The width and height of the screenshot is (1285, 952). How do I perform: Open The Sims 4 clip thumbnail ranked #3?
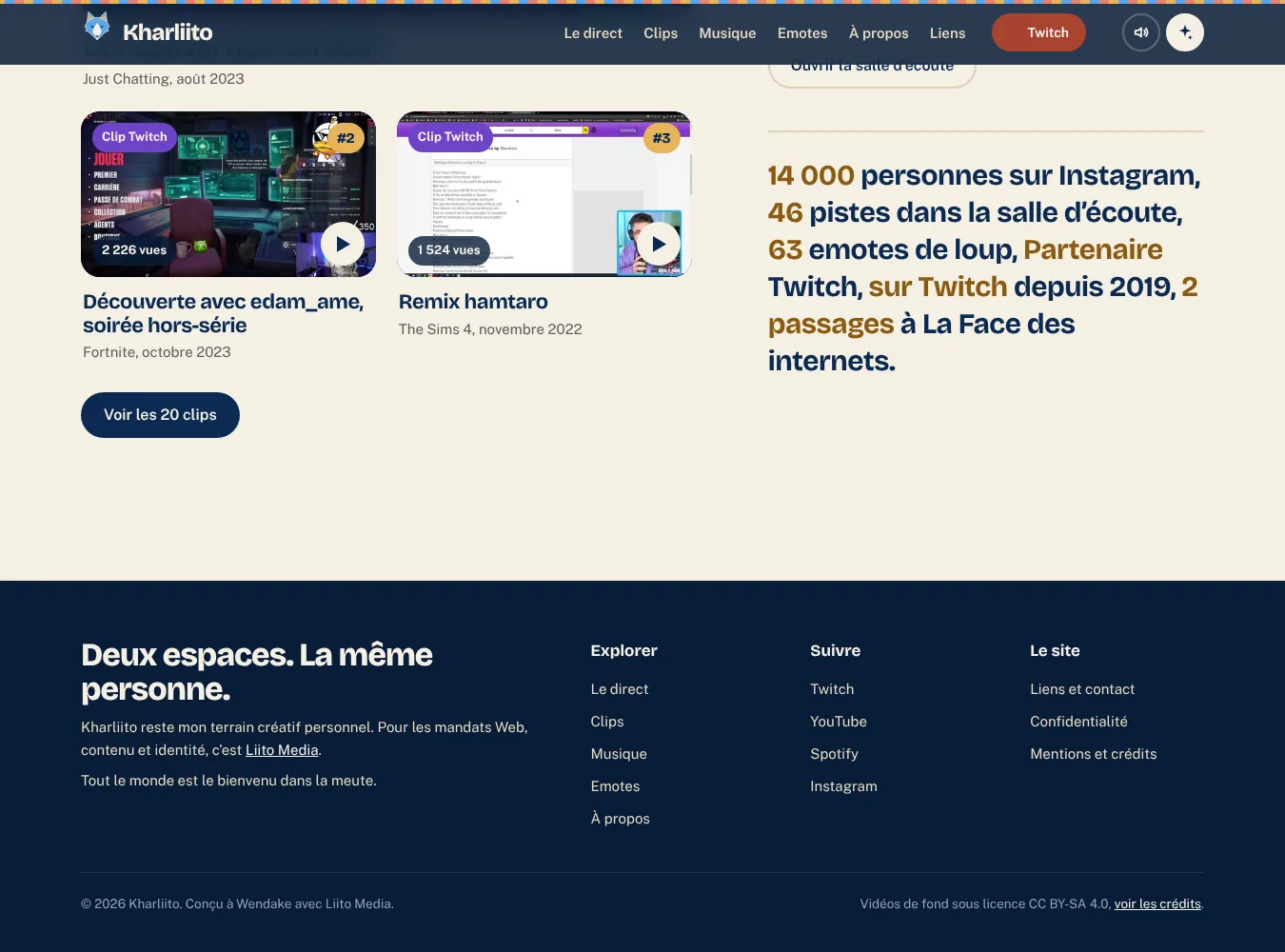(544, 194)
